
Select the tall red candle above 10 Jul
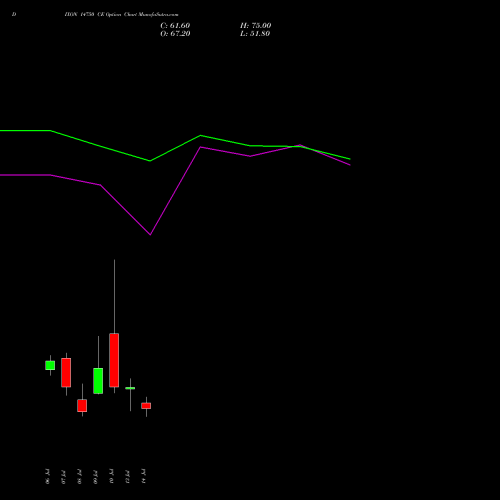(114, 360)
